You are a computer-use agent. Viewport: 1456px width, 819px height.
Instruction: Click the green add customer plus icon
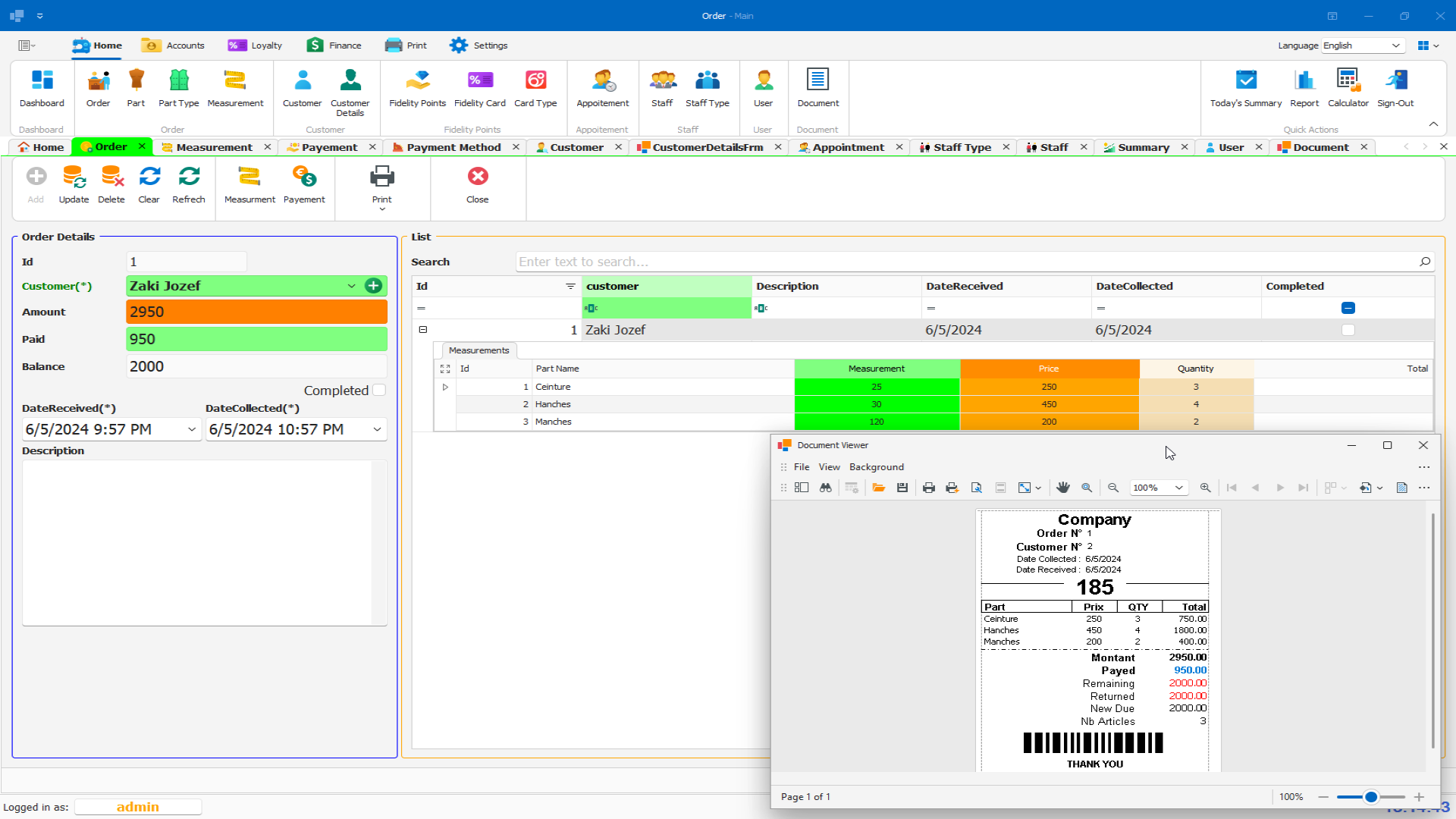373,286
